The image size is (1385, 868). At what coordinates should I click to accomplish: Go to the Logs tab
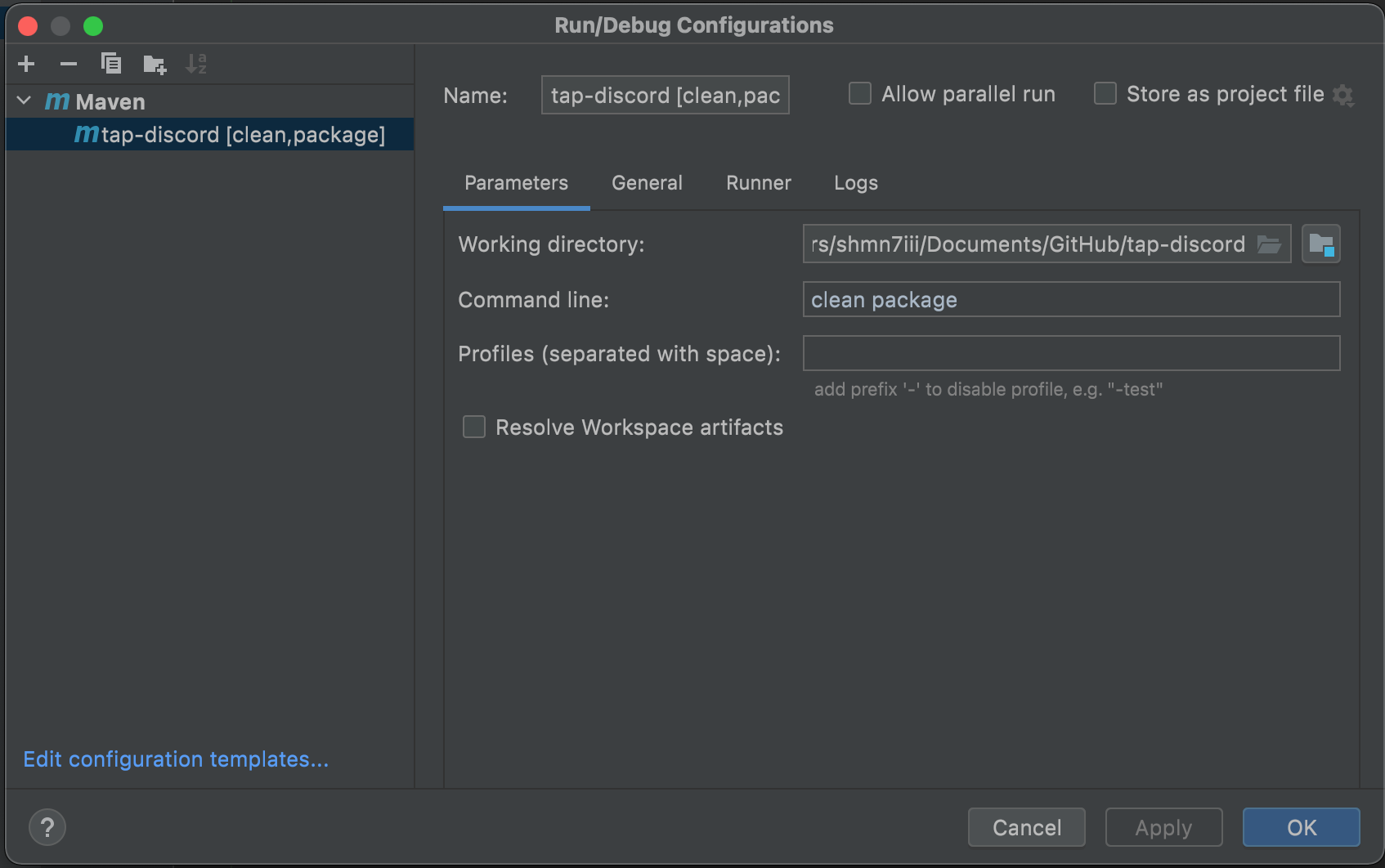pyautogui.click(x=855, y=183)
